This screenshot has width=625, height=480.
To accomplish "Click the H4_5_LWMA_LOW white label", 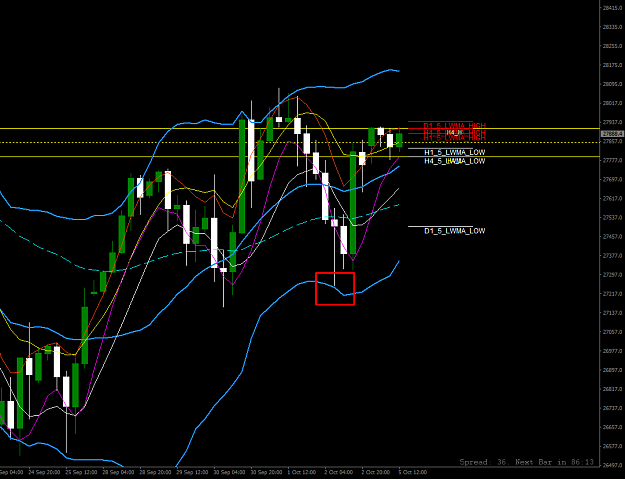I will [x=455, y=161].
